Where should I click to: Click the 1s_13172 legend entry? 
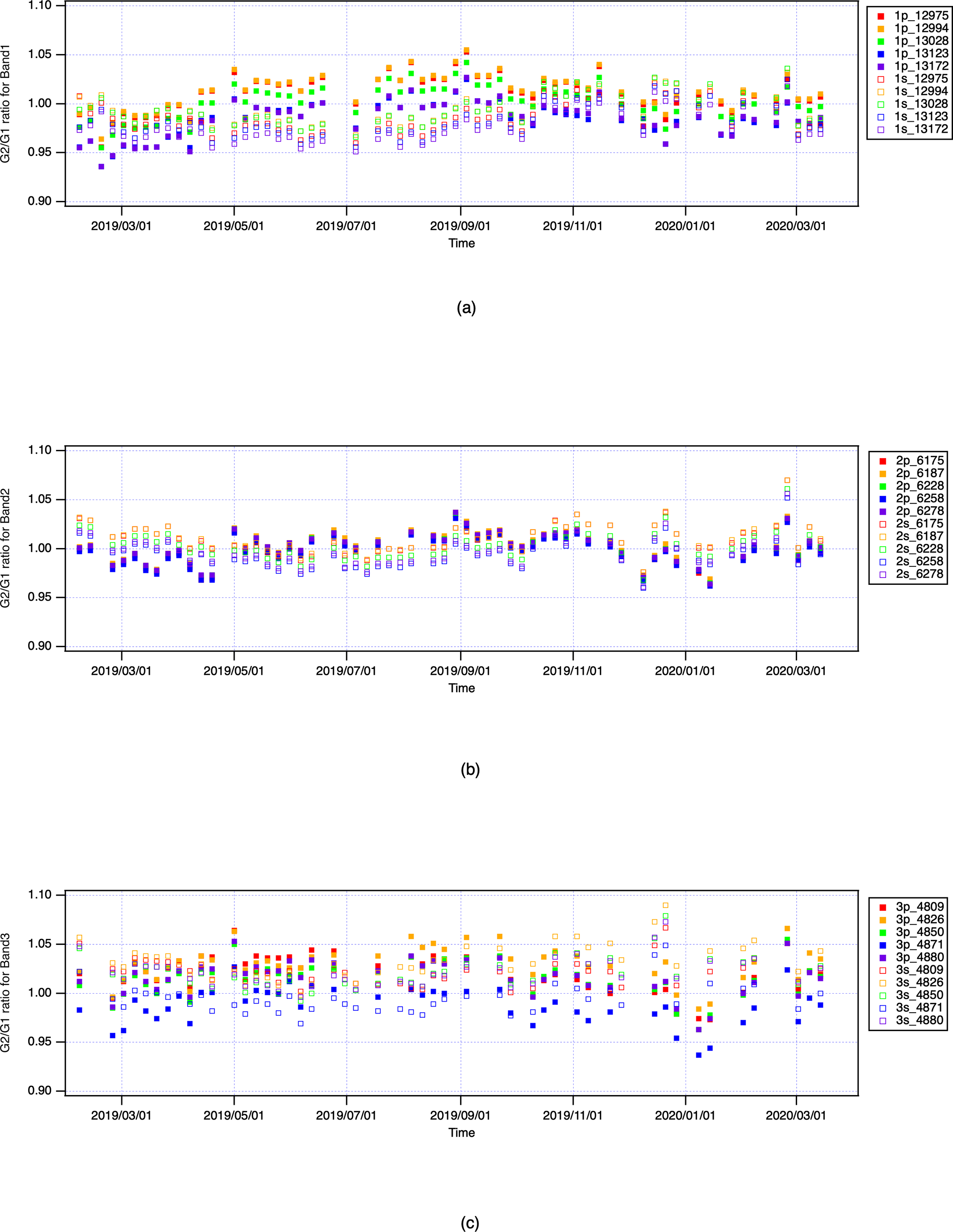(921, 129)
